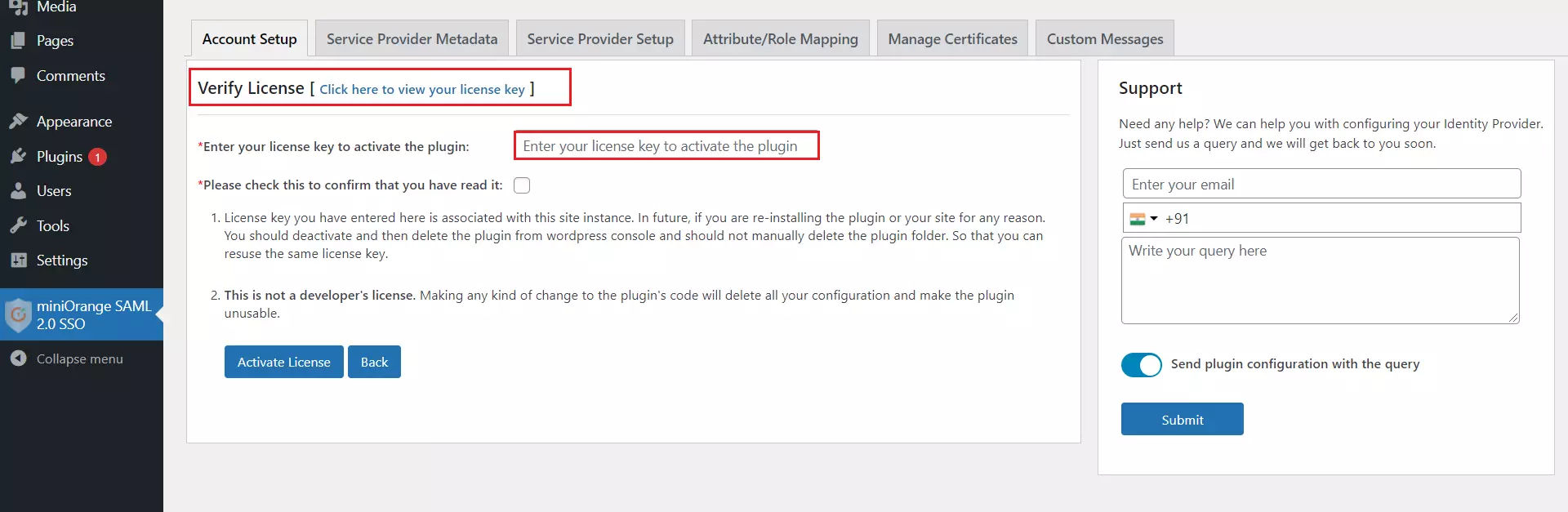Open Manage Certificates tab
1568x512 pixels.
click(x=952, y=38)
